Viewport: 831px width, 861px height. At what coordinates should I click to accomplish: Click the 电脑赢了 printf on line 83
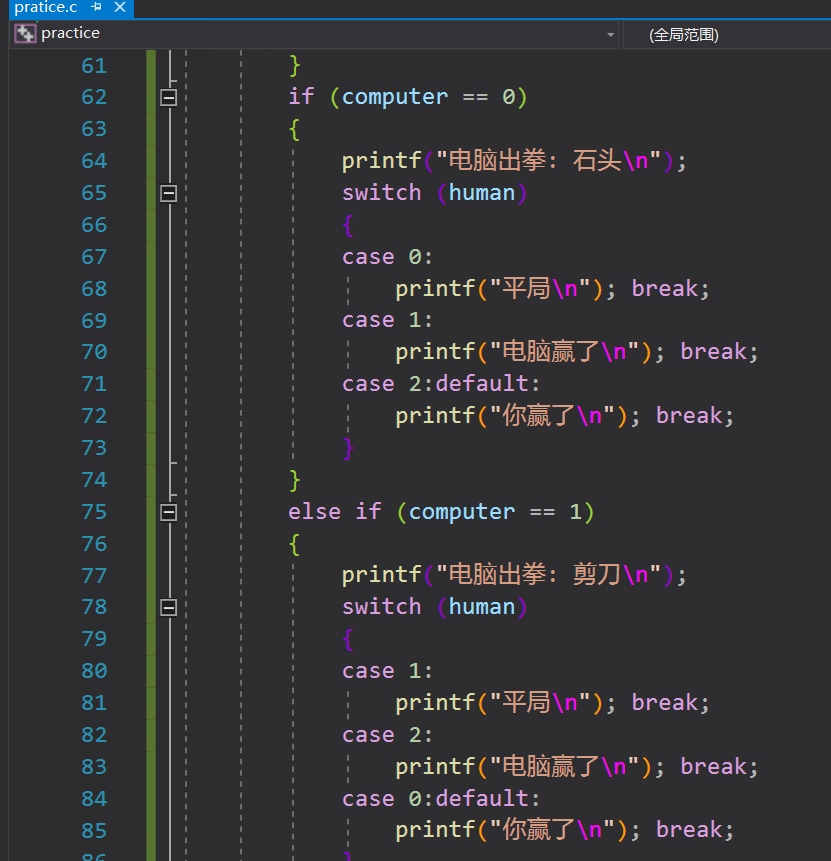tap(530, 767)
